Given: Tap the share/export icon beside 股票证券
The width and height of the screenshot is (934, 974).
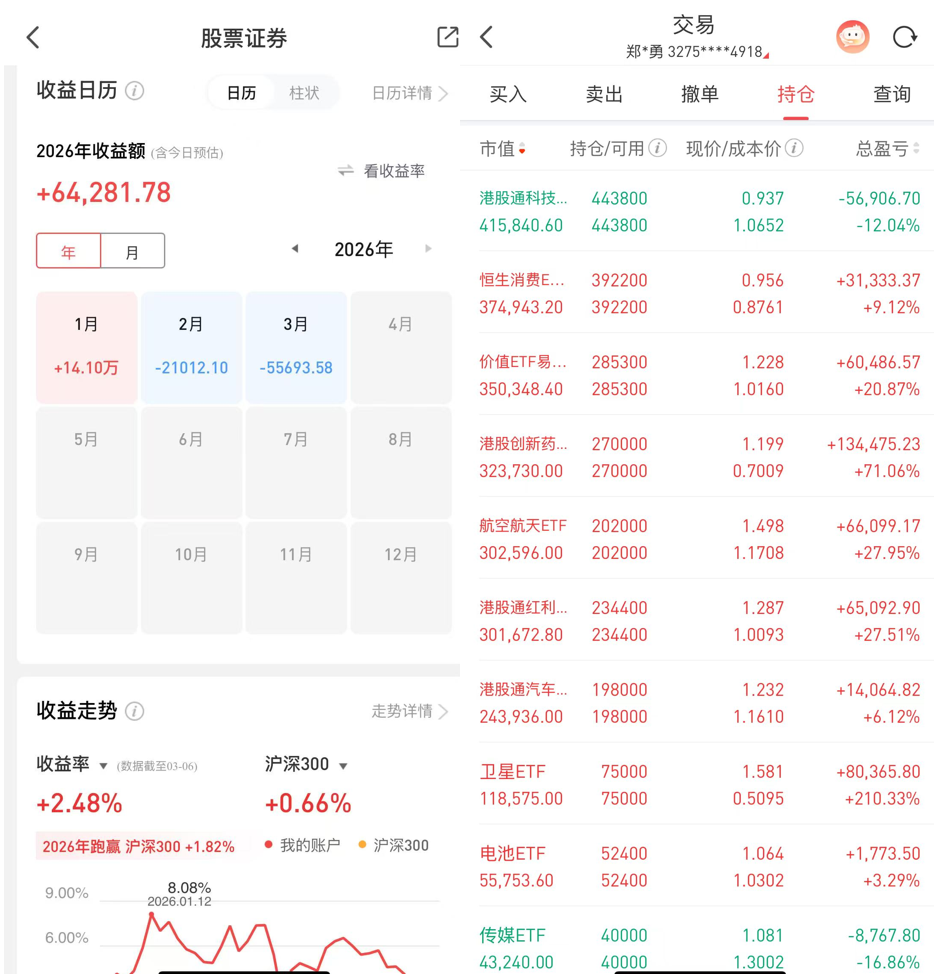Looking at the screenshot, I should coord(448,37).
